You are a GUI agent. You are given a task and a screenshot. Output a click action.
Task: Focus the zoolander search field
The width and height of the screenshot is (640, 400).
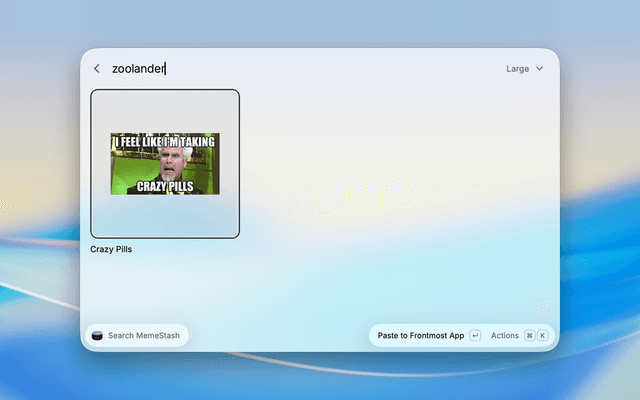(x=302, y=69)
